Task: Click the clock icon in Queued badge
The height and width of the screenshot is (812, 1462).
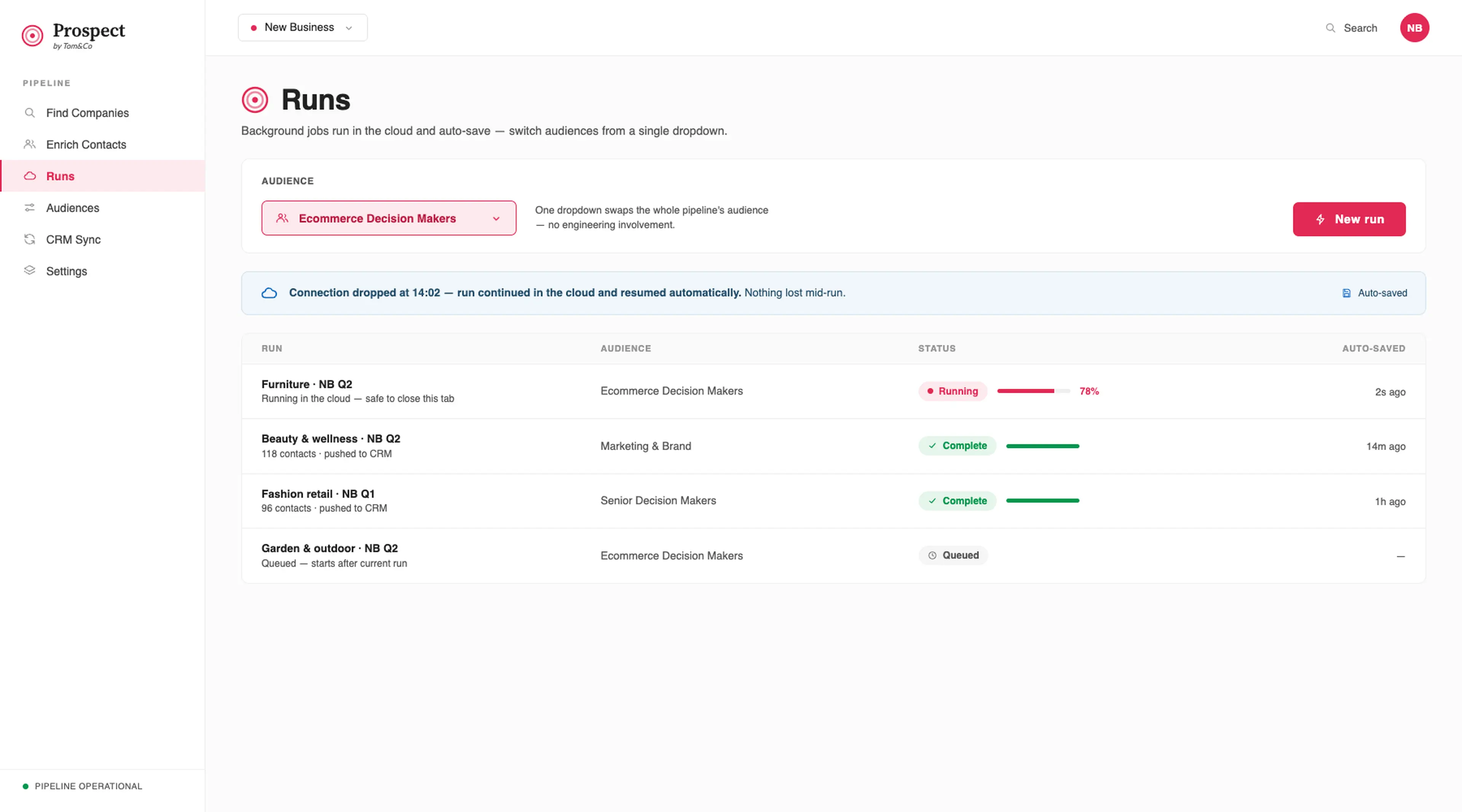Action: click(x=932, y=555)
